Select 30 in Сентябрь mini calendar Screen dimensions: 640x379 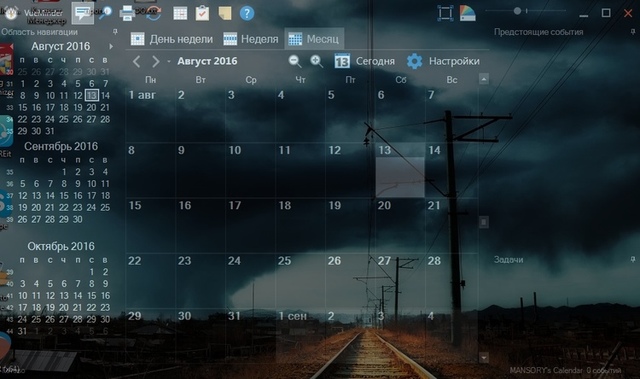click(x=78, y=219)
